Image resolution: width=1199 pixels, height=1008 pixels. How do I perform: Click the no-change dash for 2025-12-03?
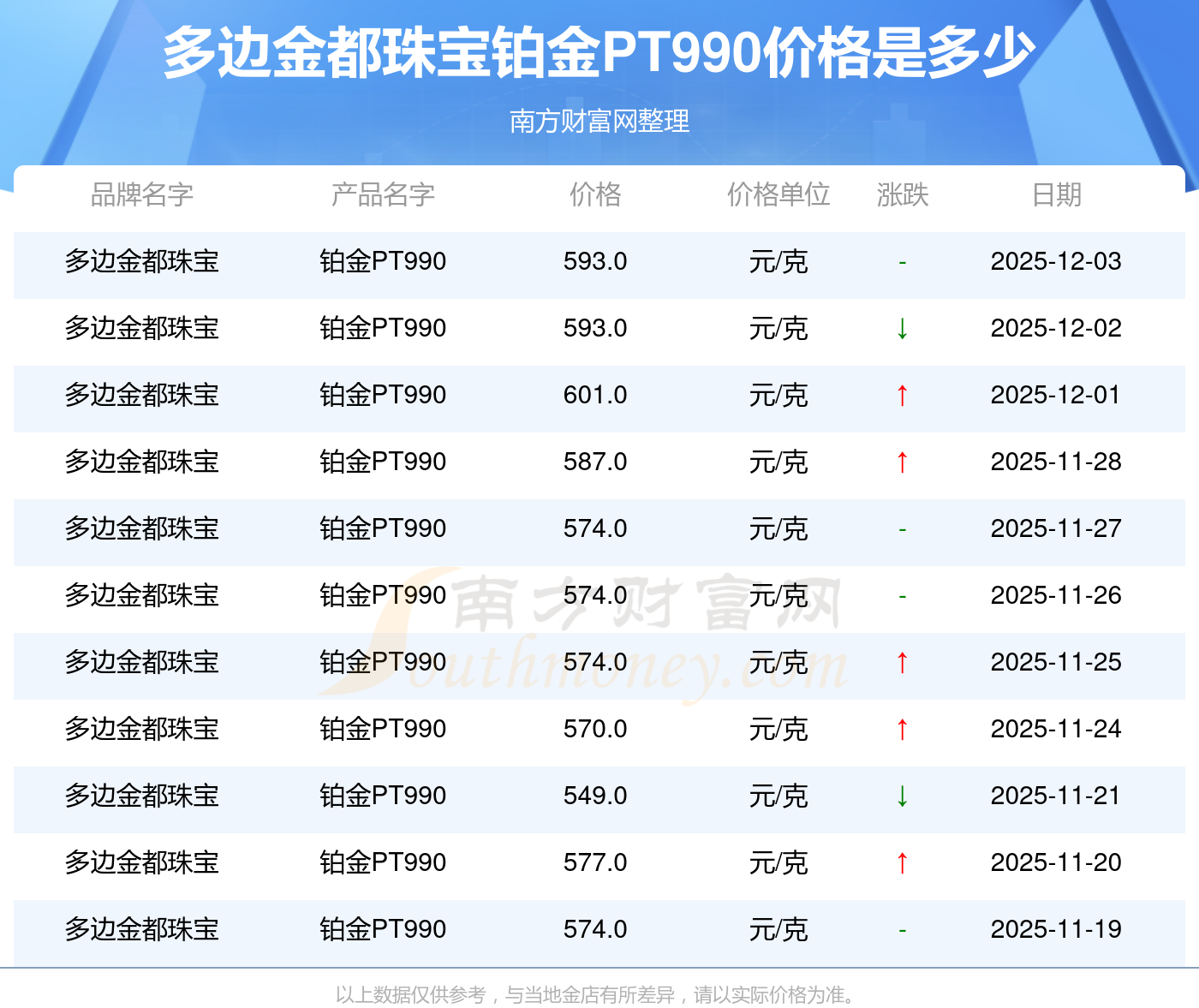point(902,262)
